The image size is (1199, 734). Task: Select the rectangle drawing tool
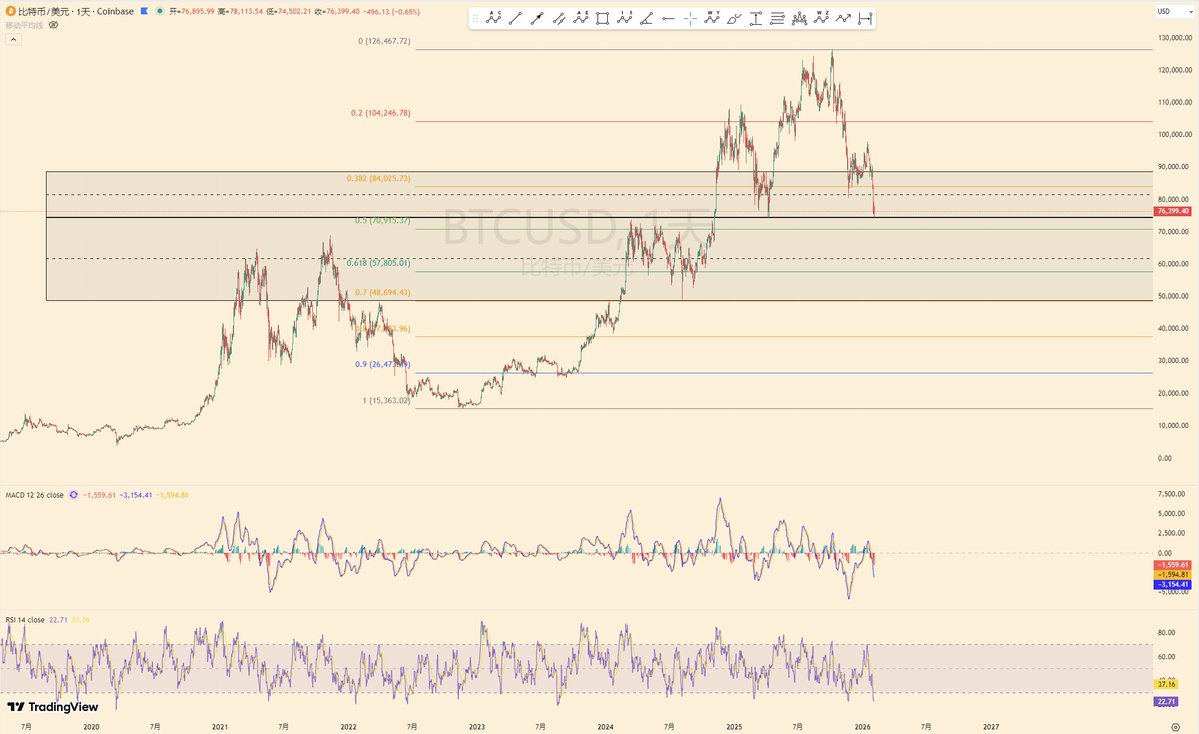(603, 18)
